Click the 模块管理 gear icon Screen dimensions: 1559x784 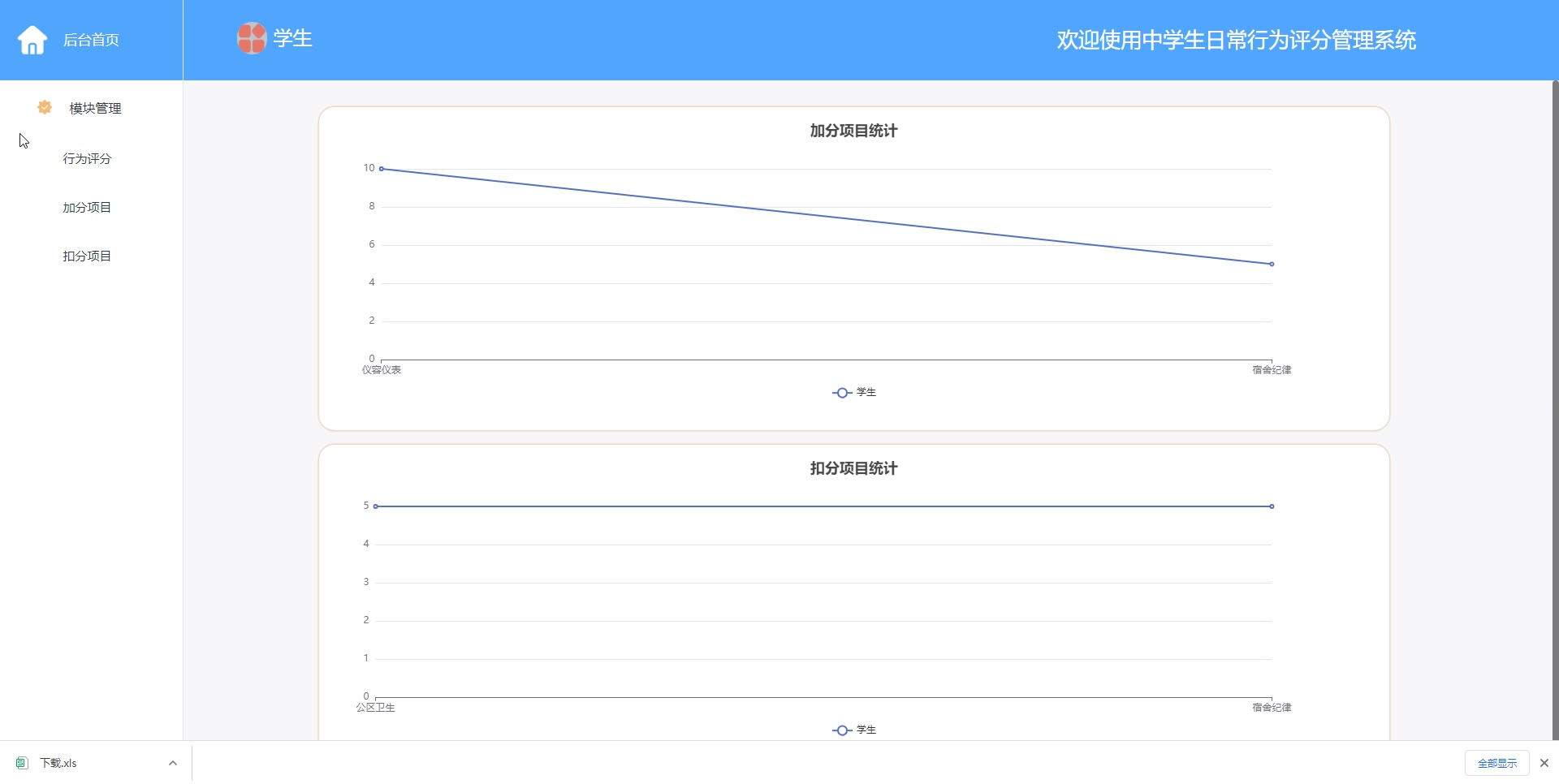(x=45, y=107)
